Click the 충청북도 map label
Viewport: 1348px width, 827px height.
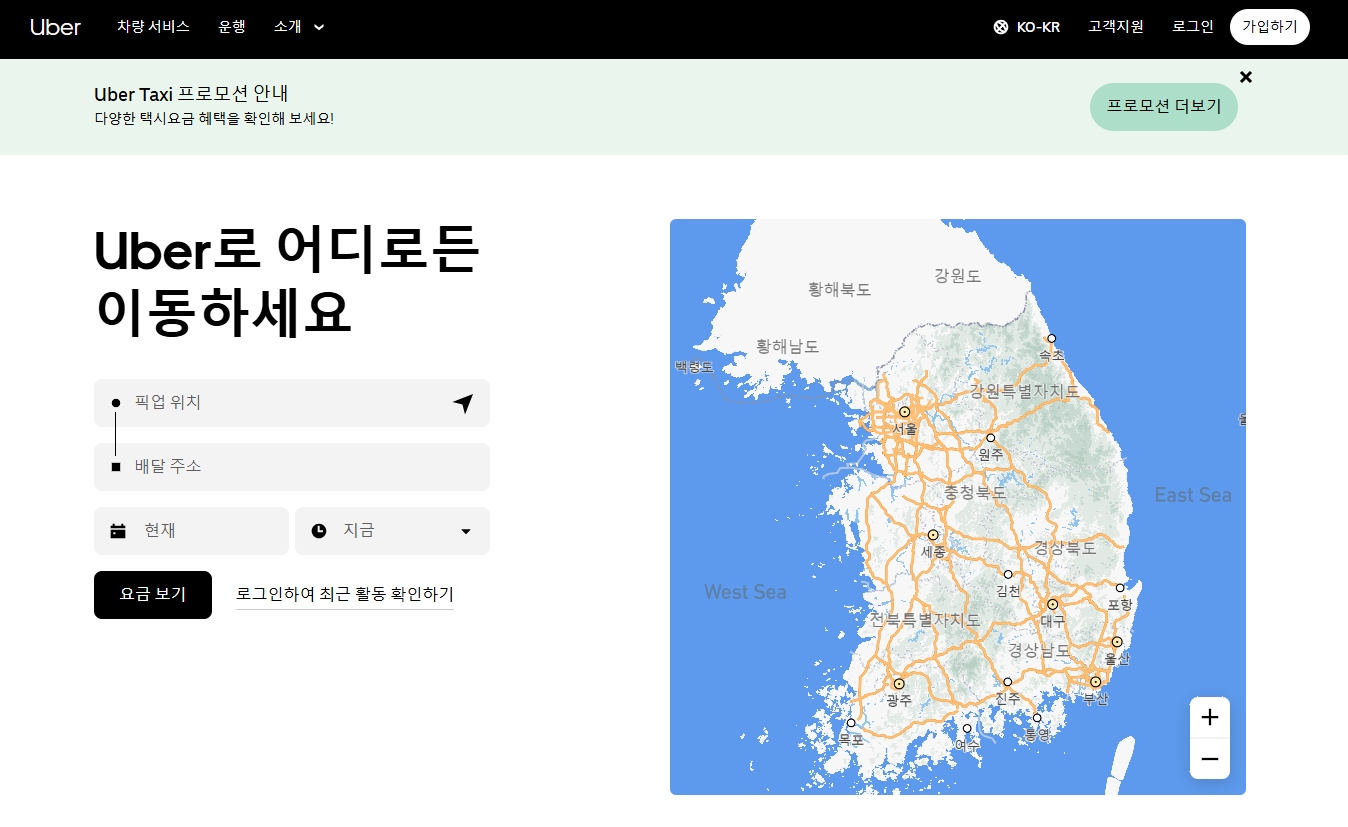[975, 493]
